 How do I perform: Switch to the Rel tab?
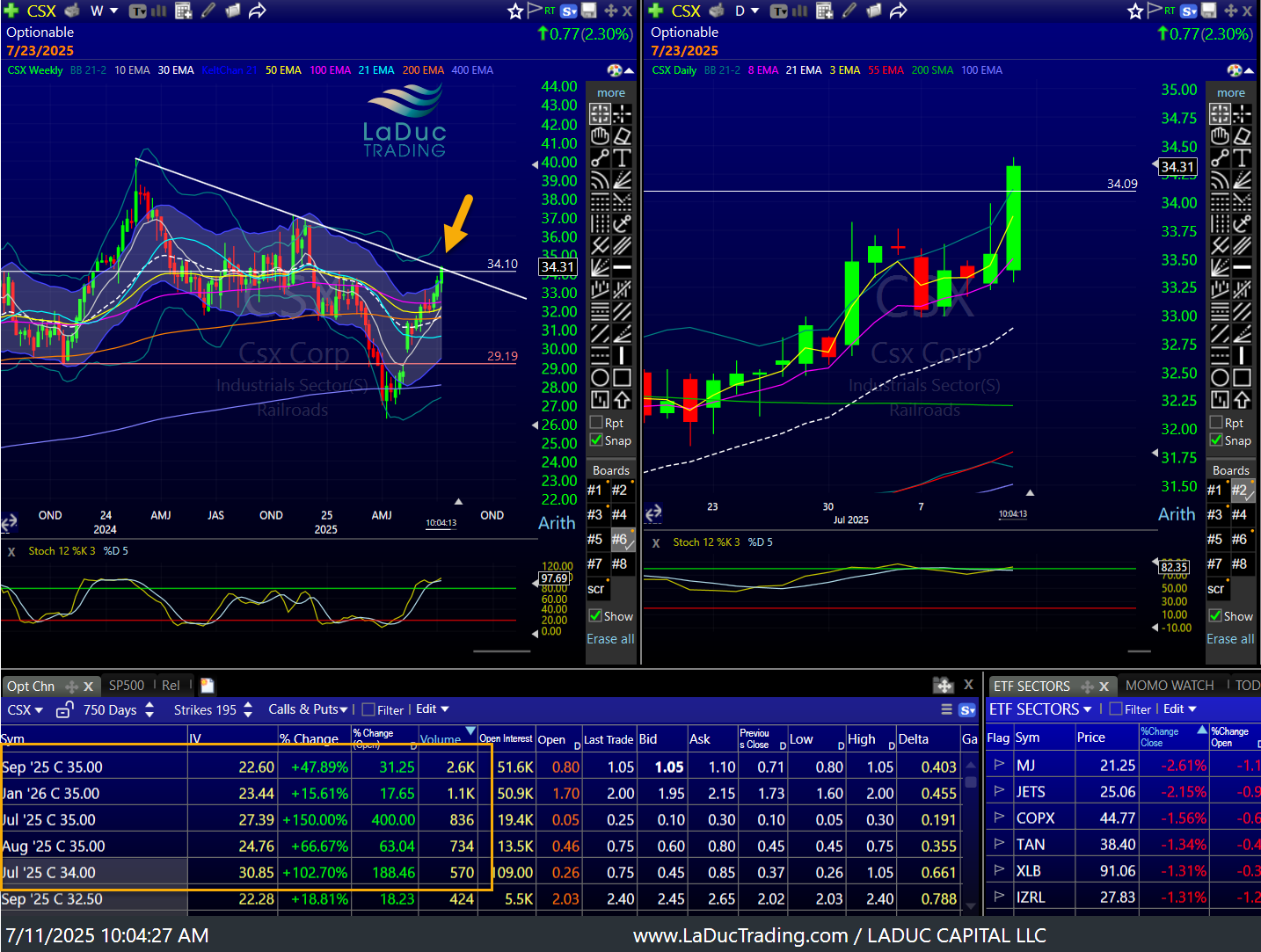171,686
